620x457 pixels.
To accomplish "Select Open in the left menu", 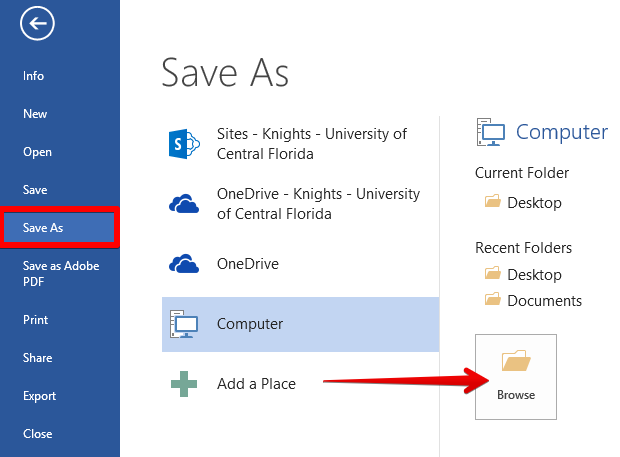I will pos(37,152).
